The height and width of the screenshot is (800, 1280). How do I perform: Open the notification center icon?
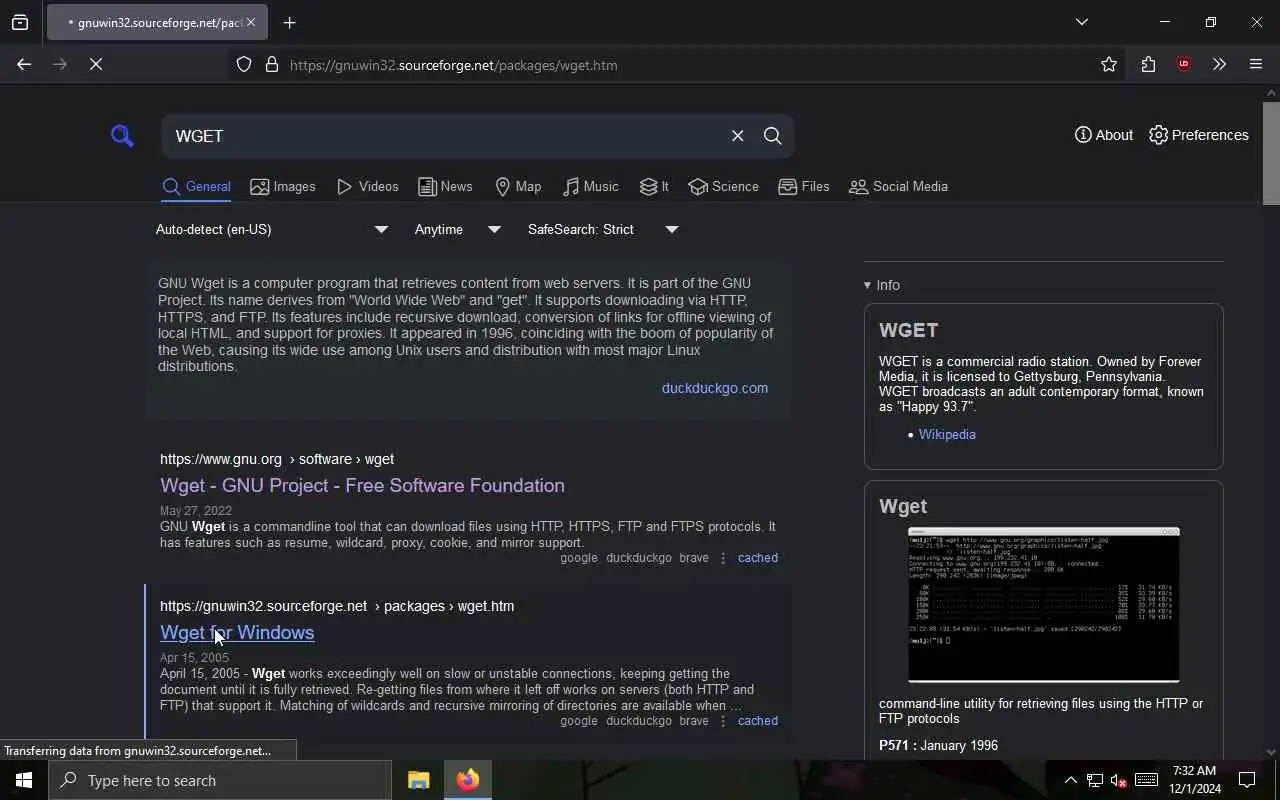click(x=1248, y=780)
